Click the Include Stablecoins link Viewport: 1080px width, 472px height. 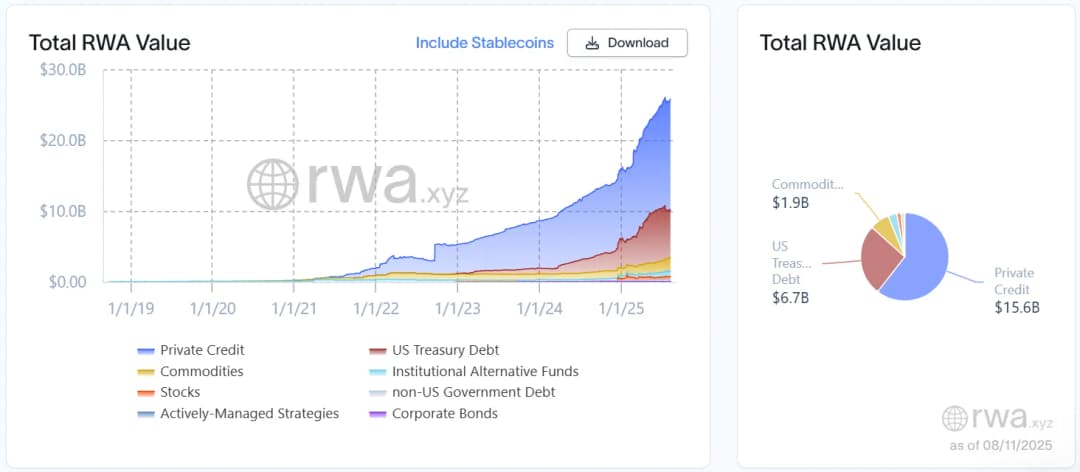pos(484,43)
